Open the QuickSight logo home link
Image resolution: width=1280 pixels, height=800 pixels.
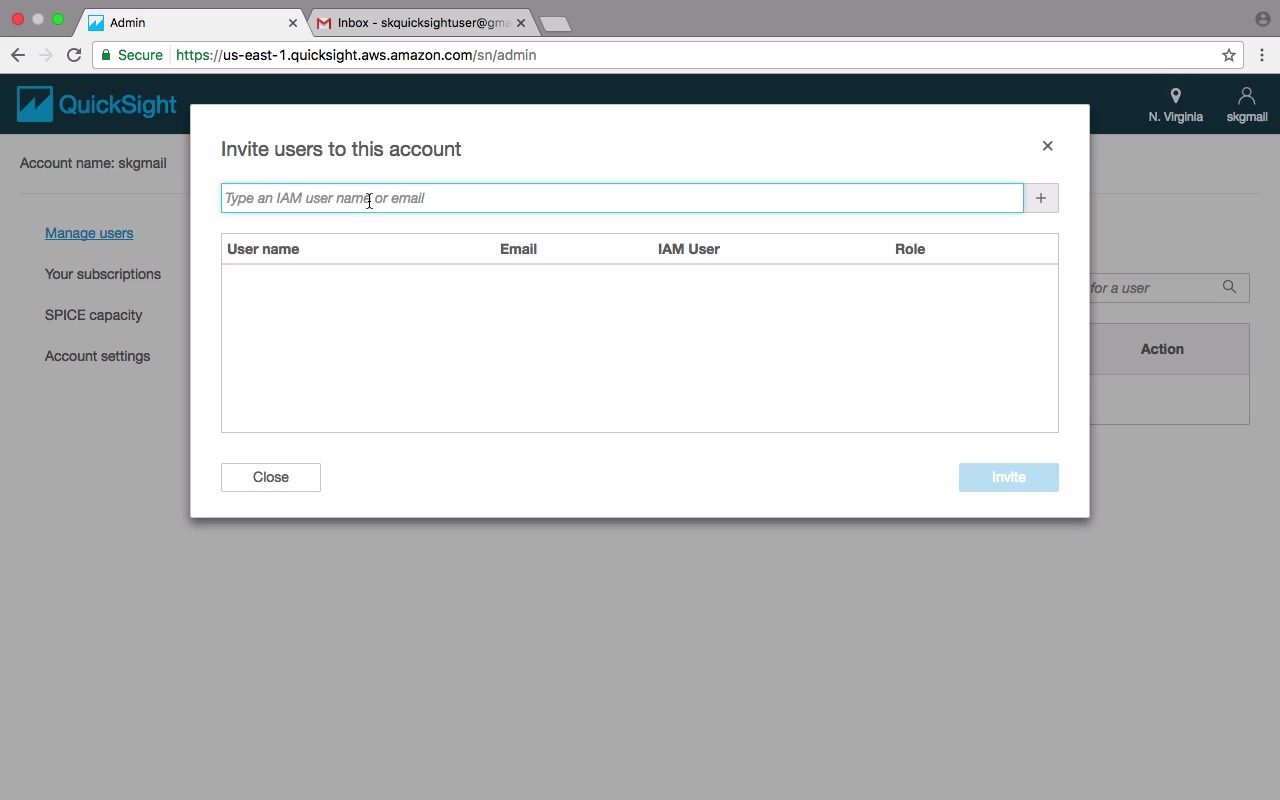click(96, 104)
